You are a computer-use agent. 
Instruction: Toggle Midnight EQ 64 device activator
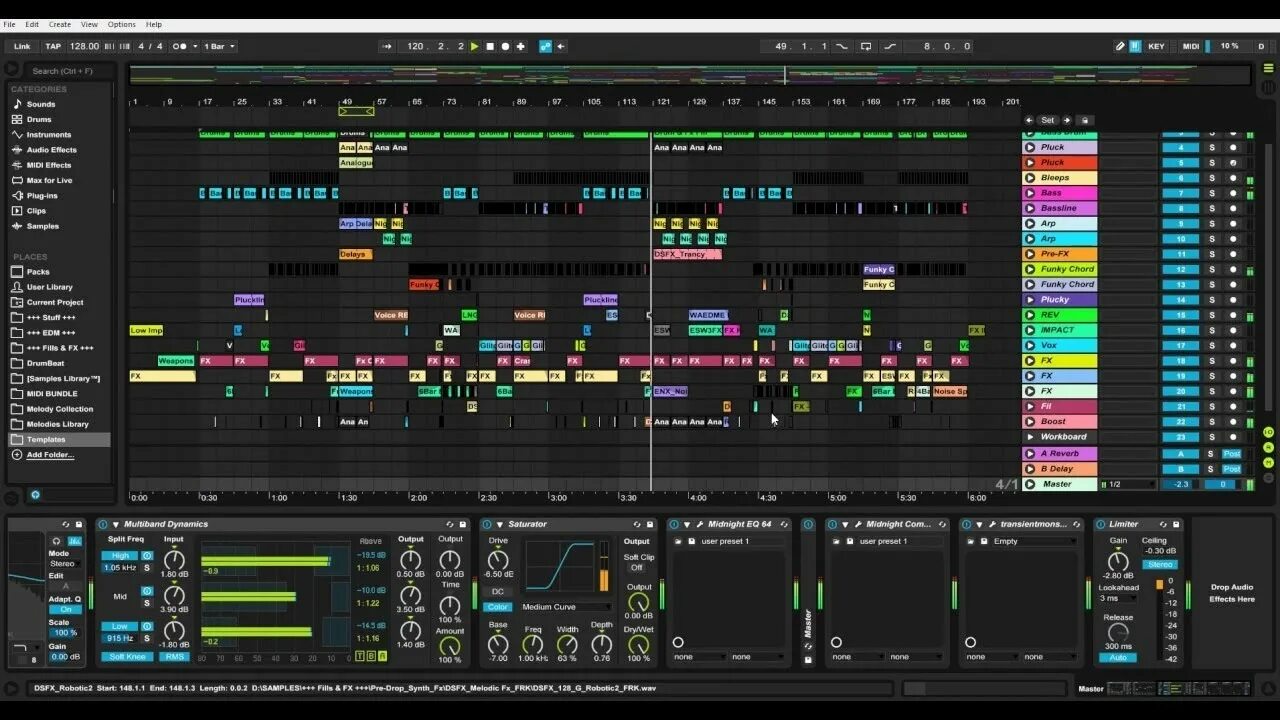pyautogui.click(x=674, y=524)
